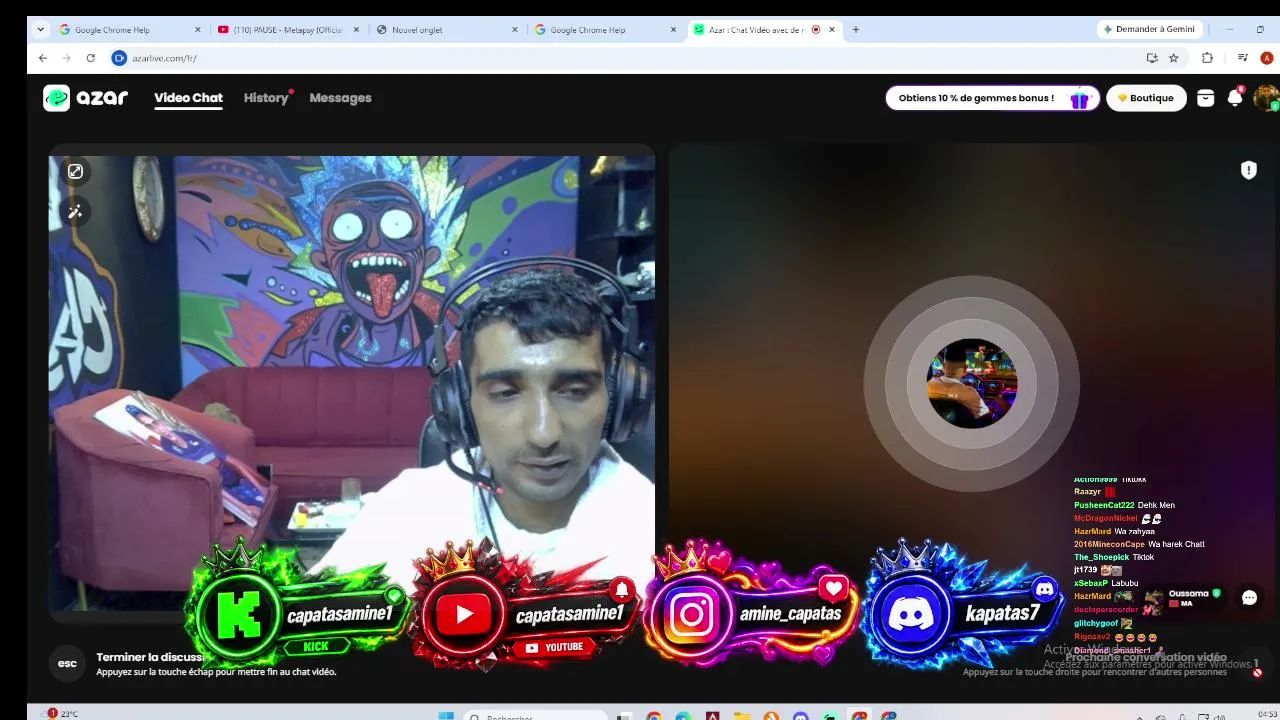Click the Obtiens 10 % de gemmes bonus banner
This screenshot has height=720, width=1280.
[992, 98]
